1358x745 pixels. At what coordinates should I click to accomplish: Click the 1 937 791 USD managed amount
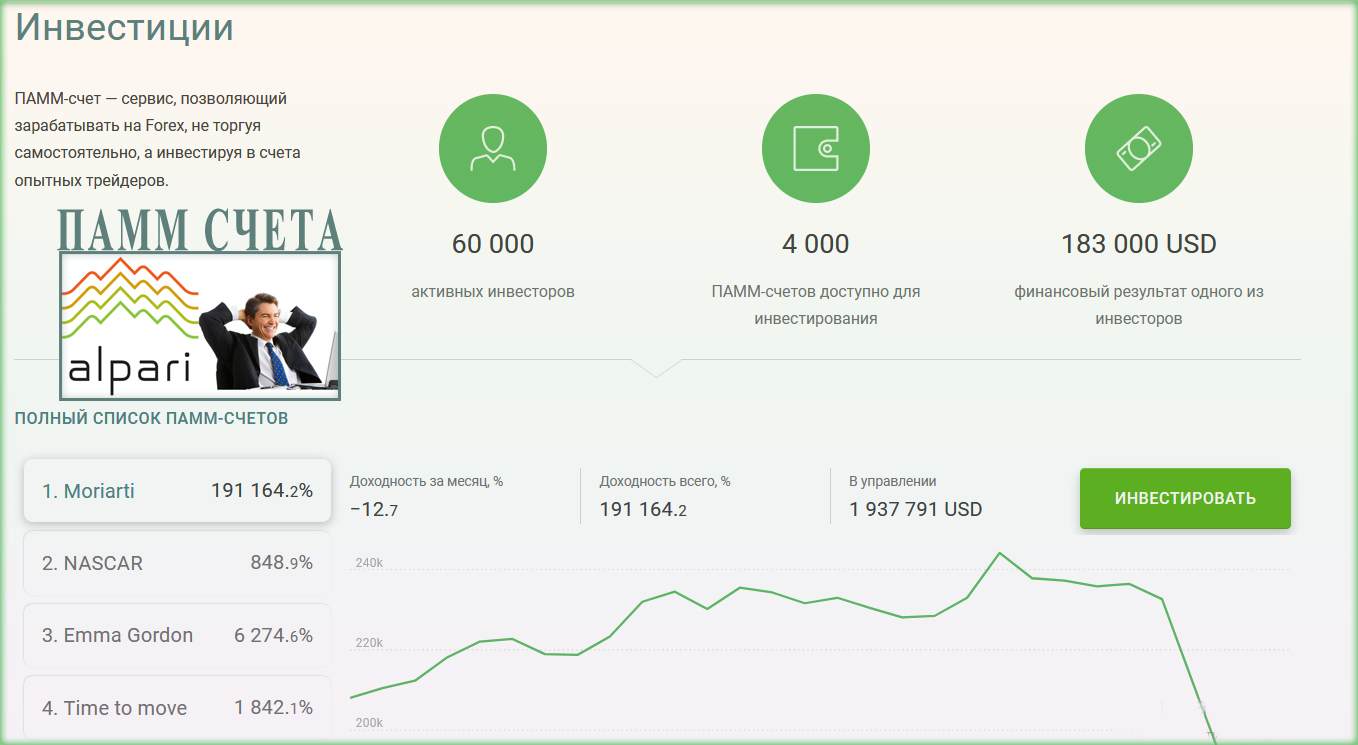[915, 509]
